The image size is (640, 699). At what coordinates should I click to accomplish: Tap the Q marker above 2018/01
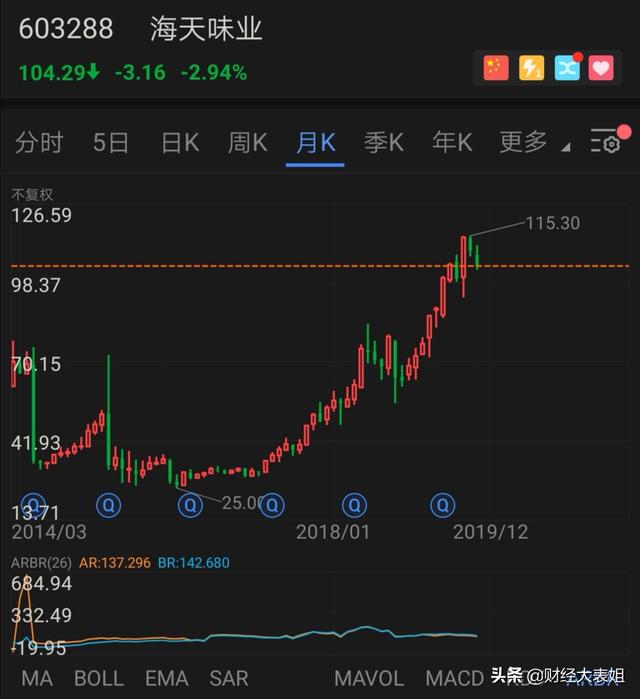tap(354, 505)
